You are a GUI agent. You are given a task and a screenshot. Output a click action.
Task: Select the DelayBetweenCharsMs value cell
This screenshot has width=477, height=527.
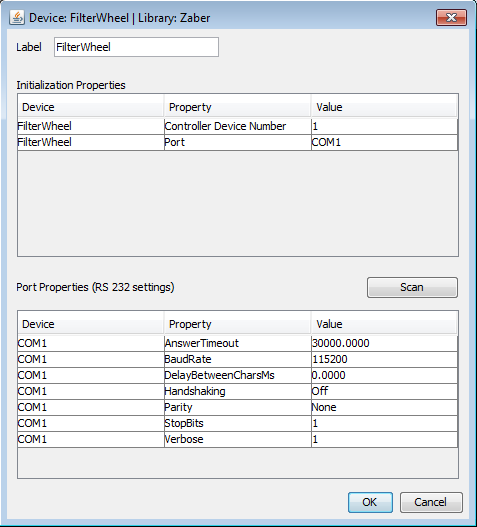click(x=384, y=375)
